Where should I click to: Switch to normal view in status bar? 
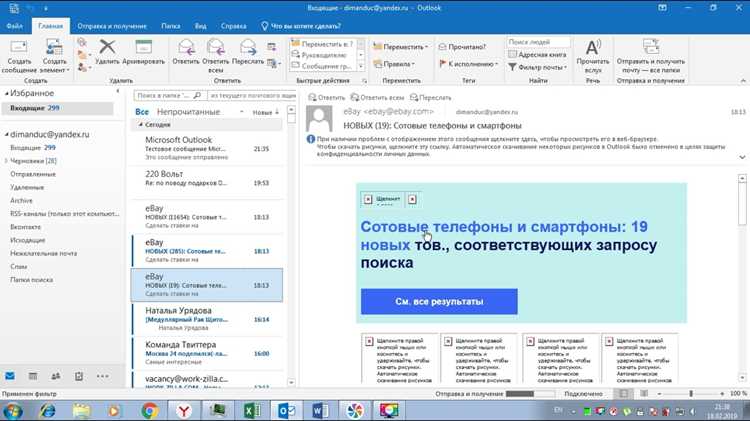[624, 393]
